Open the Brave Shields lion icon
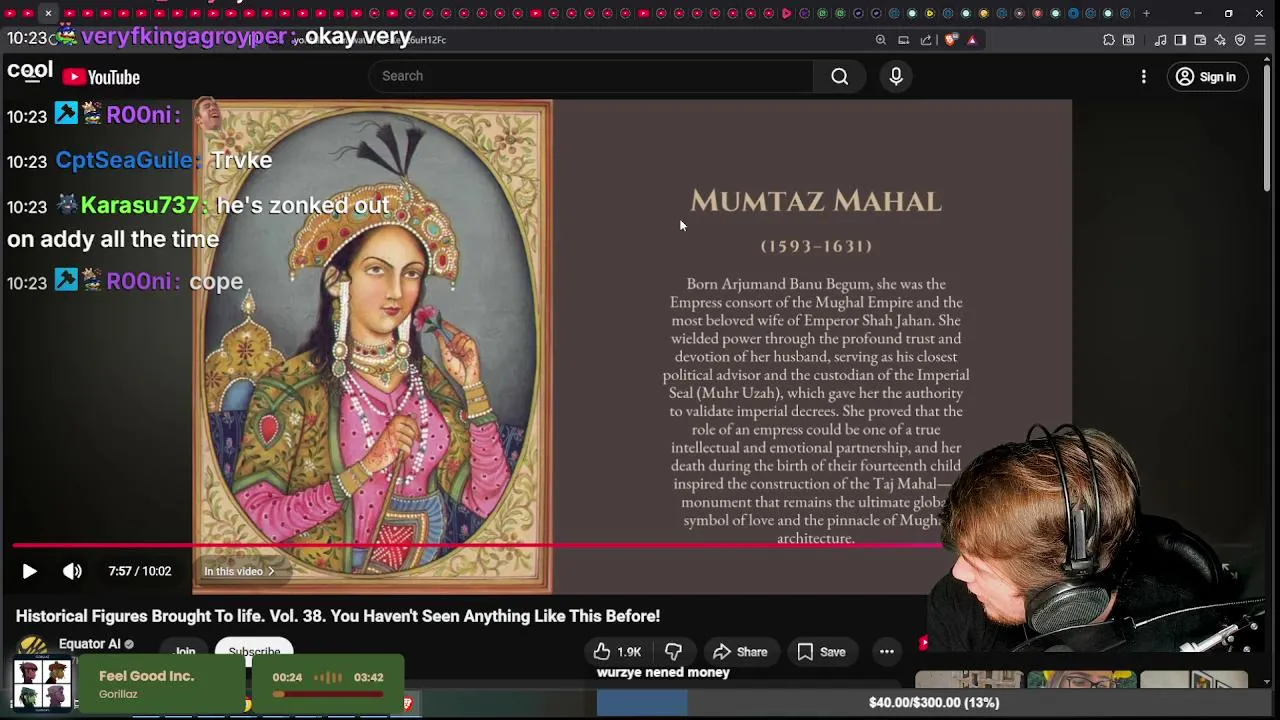The height and width of the screenshot is (720, 1280). [x=950, y=40]
